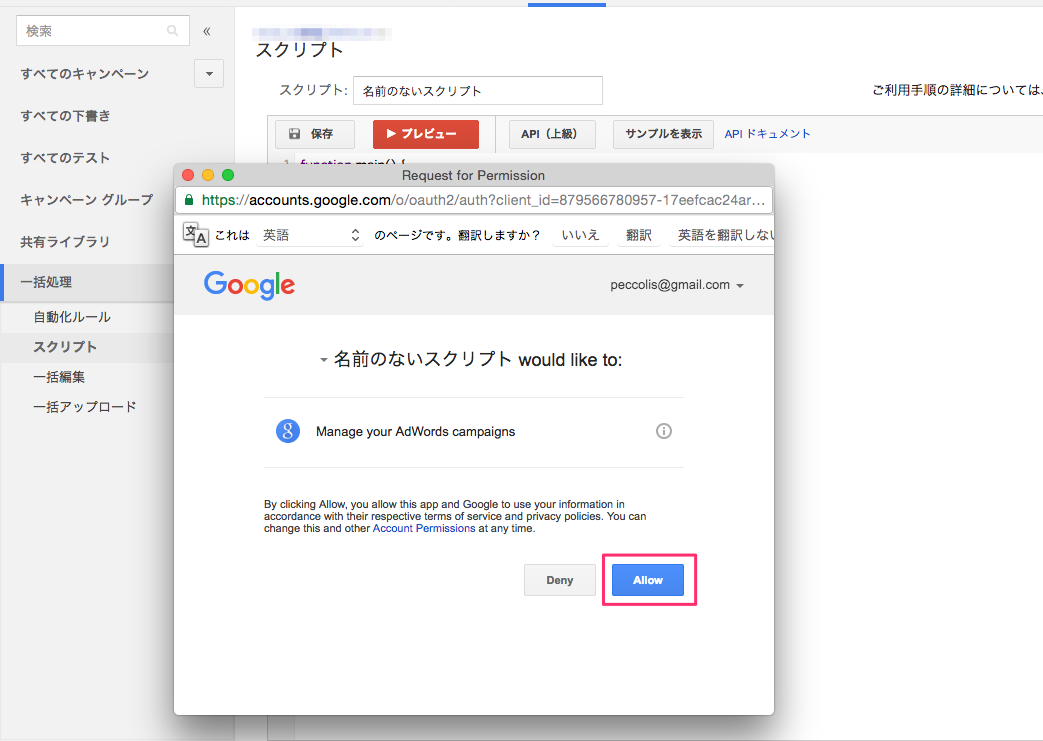Select すべてのキャンペーン in sidebar
1043x741 pixels.
[84, 74]
